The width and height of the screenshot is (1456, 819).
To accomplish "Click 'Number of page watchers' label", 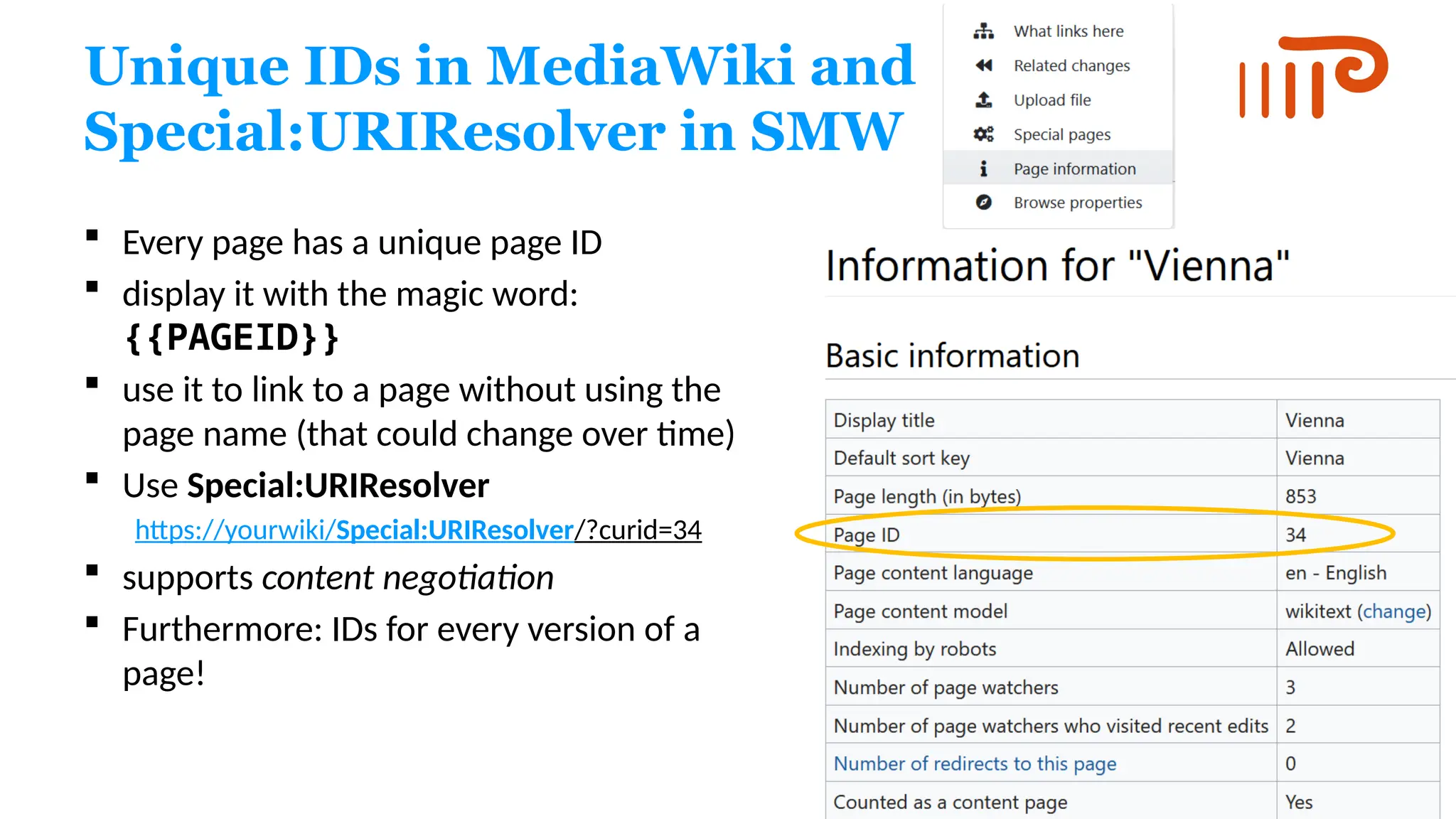I will pyautogui.click(x=946, y=687).
